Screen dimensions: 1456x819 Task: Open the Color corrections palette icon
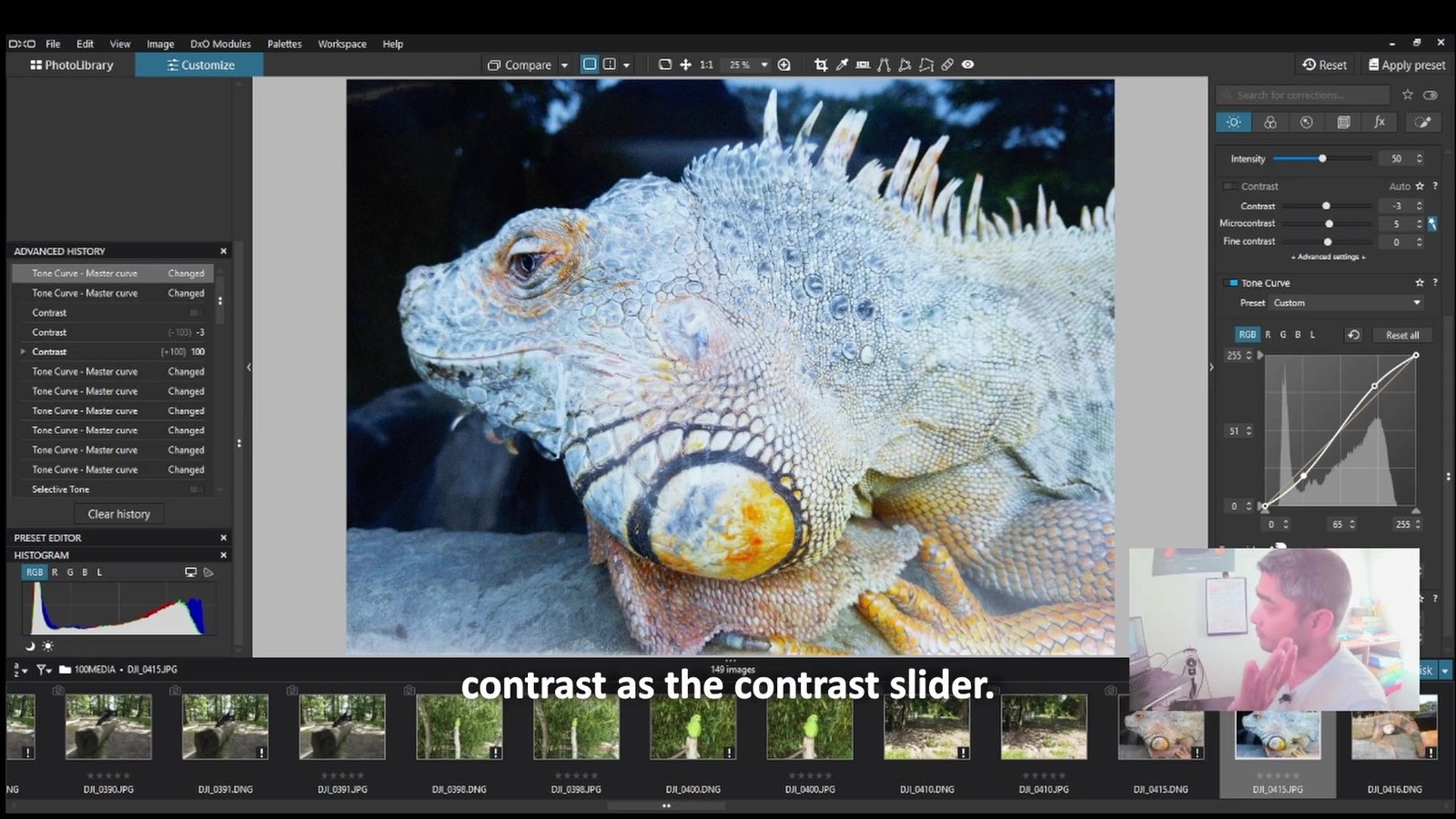tap(1270, 122)
